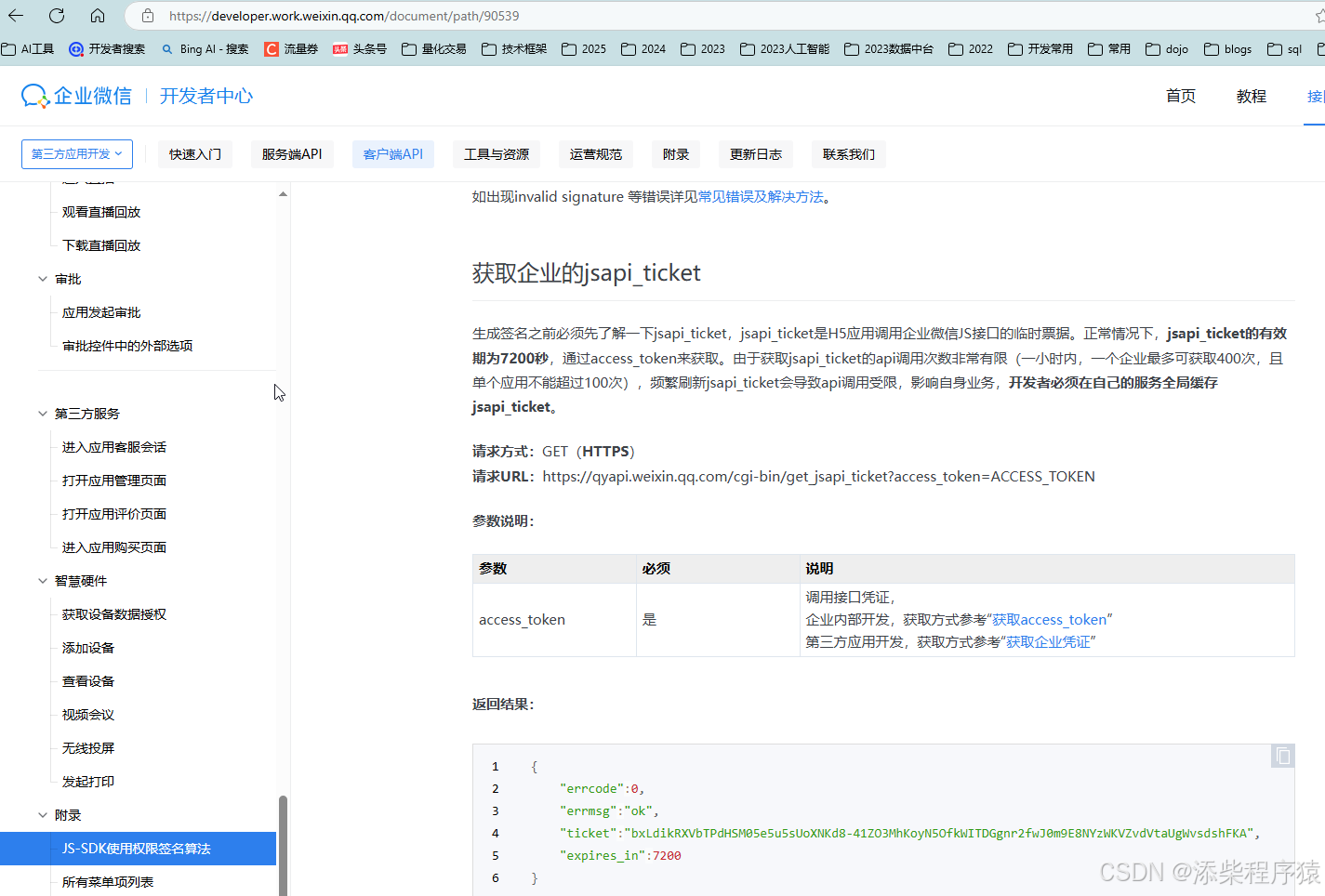Open the 2023人工智能 bookmark folder
This screenshot has height=896, width=1325.
click(x=785, y=49)
